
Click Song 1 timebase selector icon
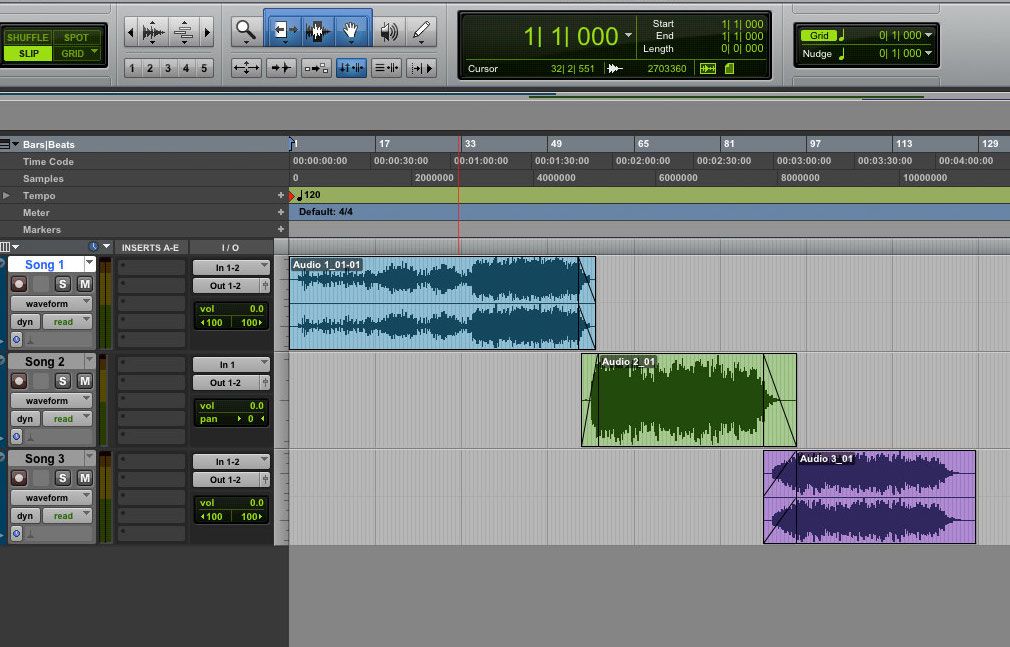(x=17, y=339)
